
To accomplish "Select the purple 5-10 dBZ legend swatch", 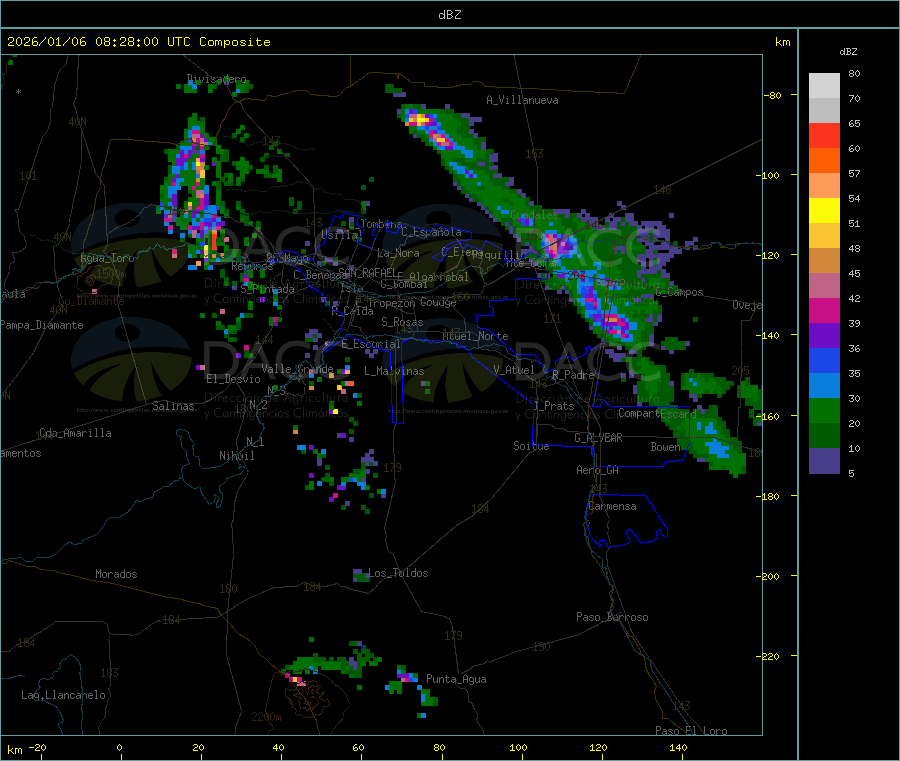I will tap(824, 461).
